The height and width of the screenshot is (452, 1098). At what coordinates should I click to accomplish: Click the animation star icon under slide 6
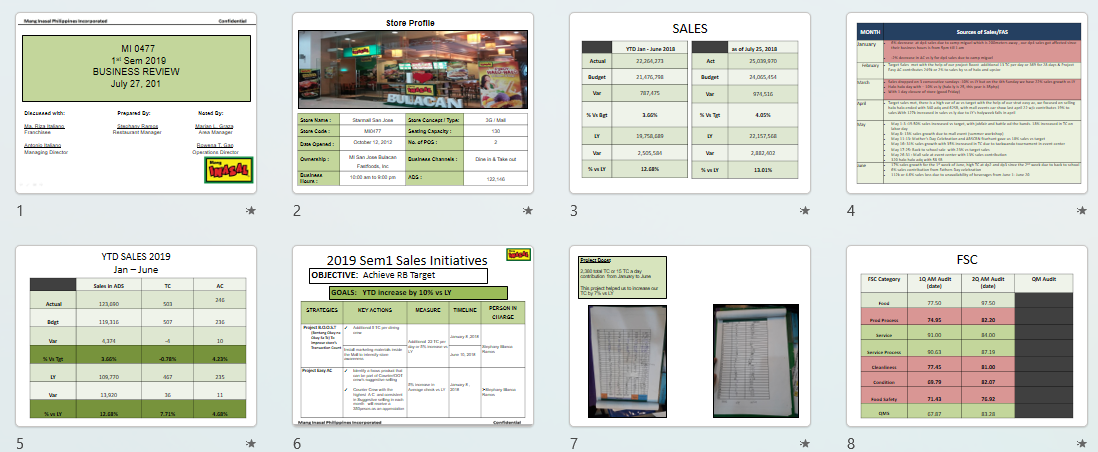[528, 443]
